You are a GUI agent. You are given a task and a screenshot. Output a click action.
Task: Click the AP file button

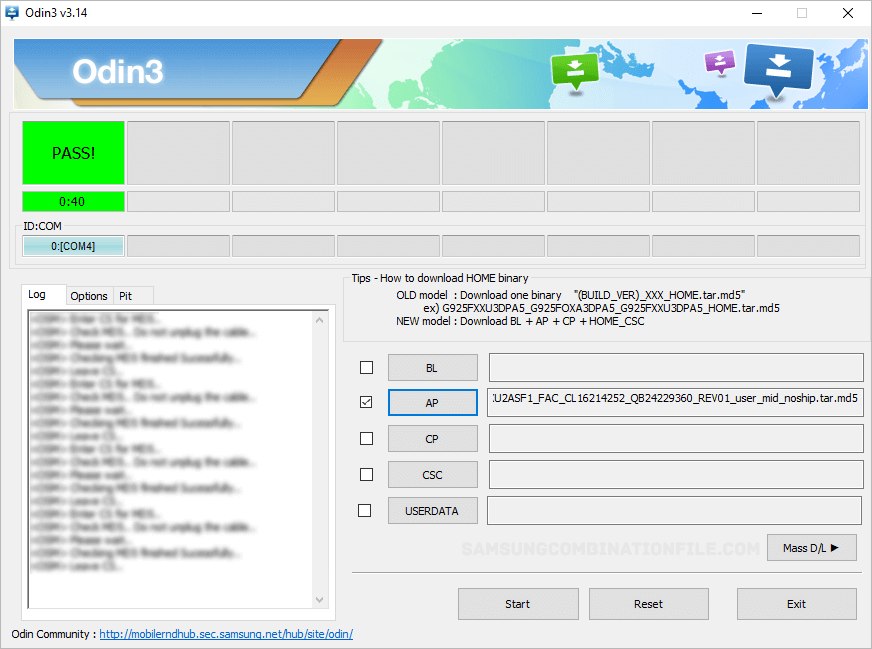(x=433, y=403)
